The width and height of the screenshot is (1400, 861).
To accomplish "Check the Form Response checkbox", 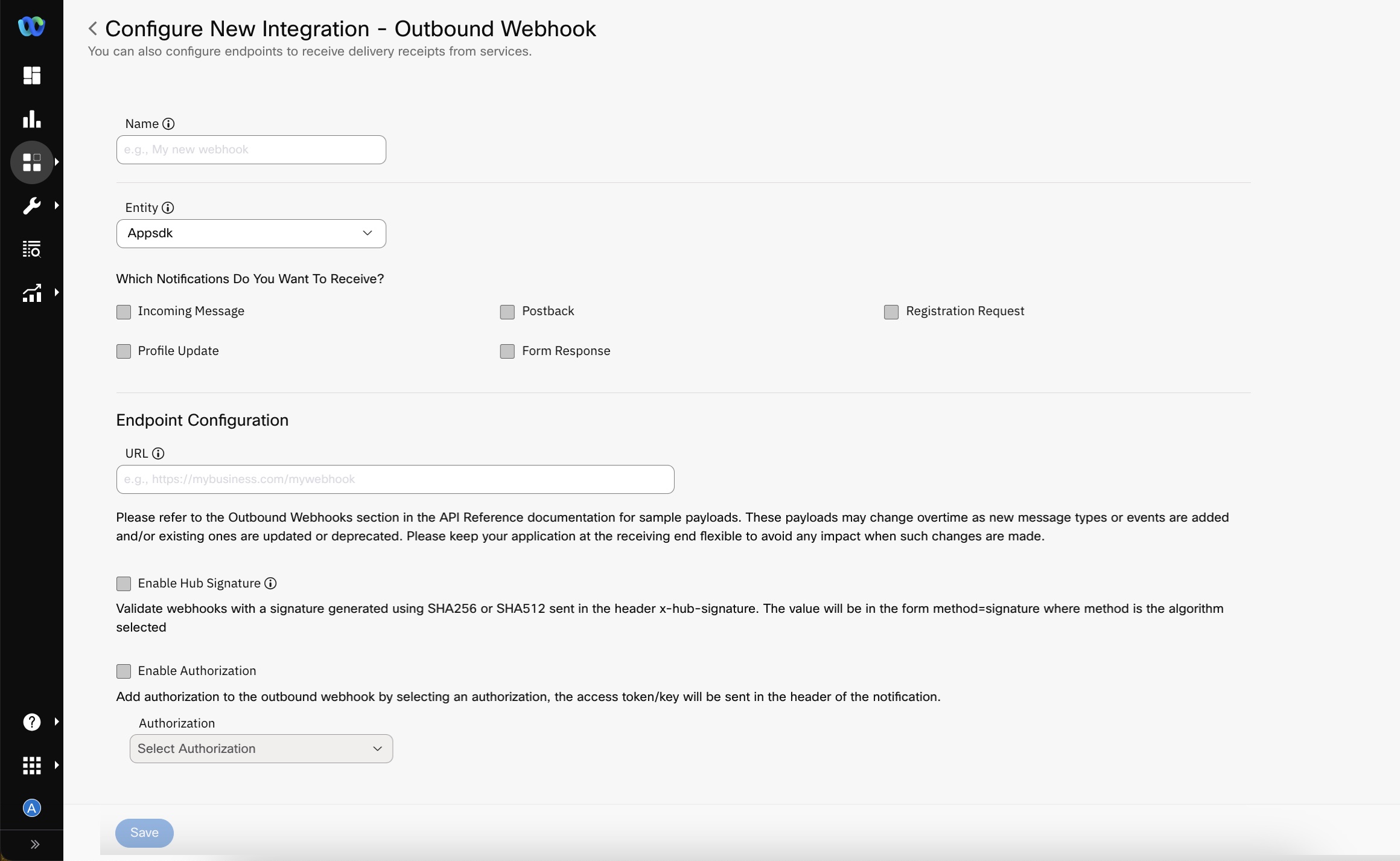I will 507,351.
